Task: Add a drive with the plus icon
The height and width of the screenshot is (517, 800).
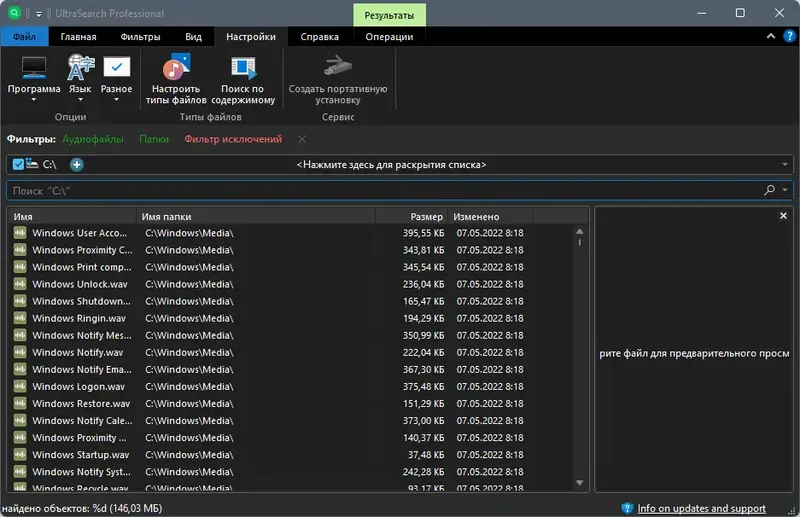Action: (x=77, y=165)
